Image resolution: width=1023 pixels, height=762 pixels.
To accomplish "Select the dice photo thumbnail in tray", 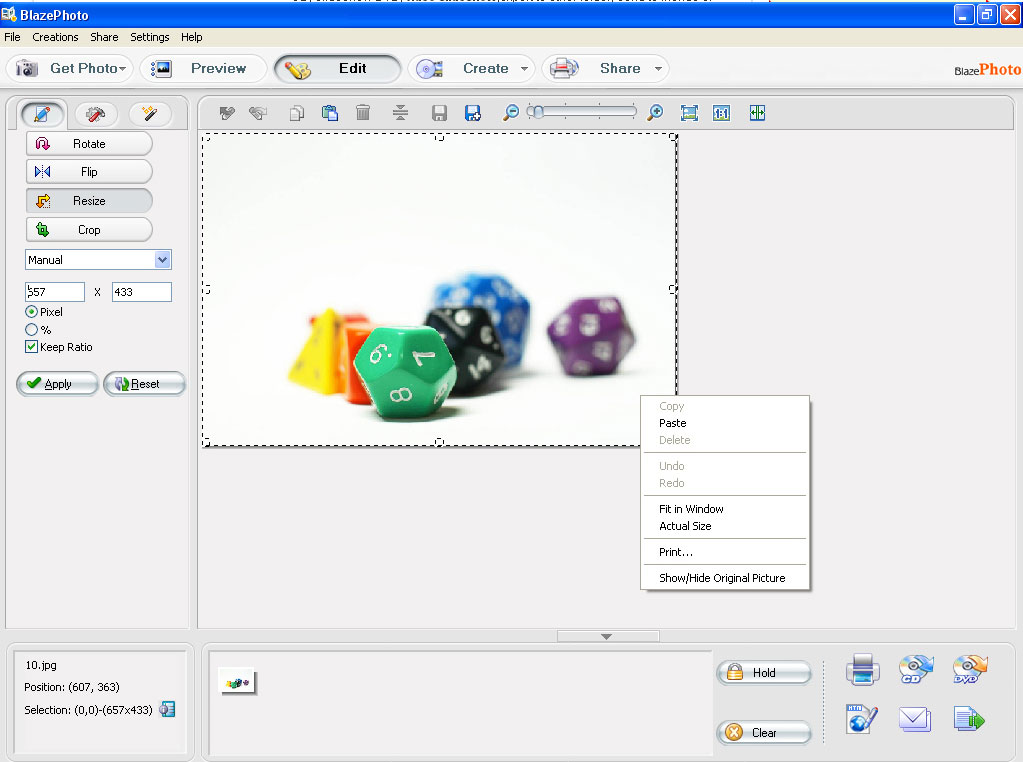I will click(237, 682).
